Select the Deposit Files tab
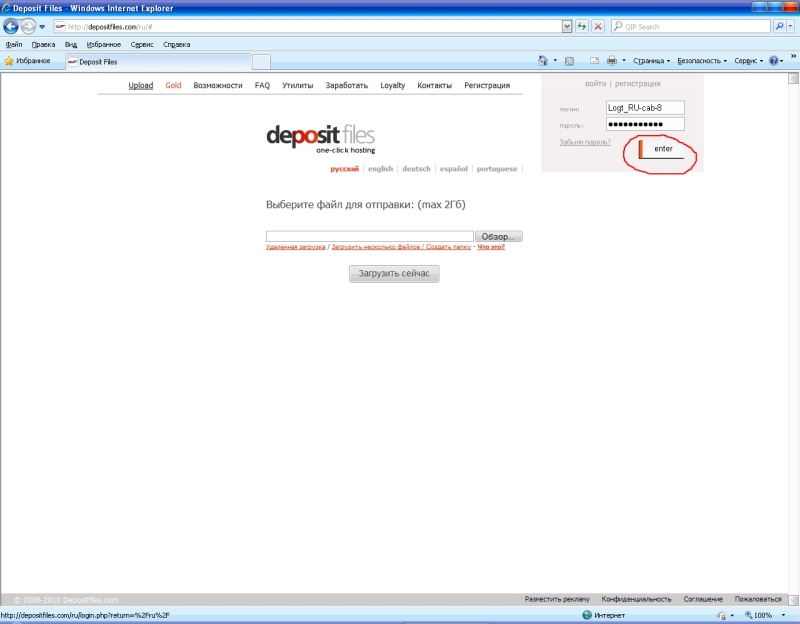 [158, 62]
